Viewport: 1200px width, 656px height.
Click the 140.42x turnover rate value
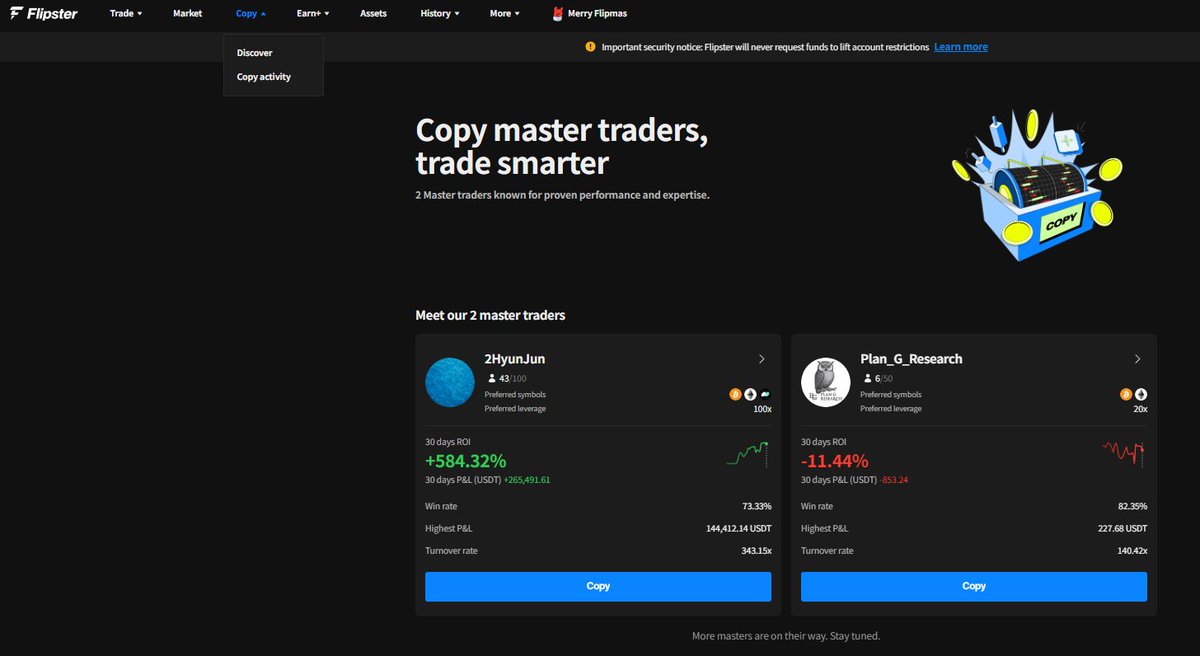[x=1131, y=551]
